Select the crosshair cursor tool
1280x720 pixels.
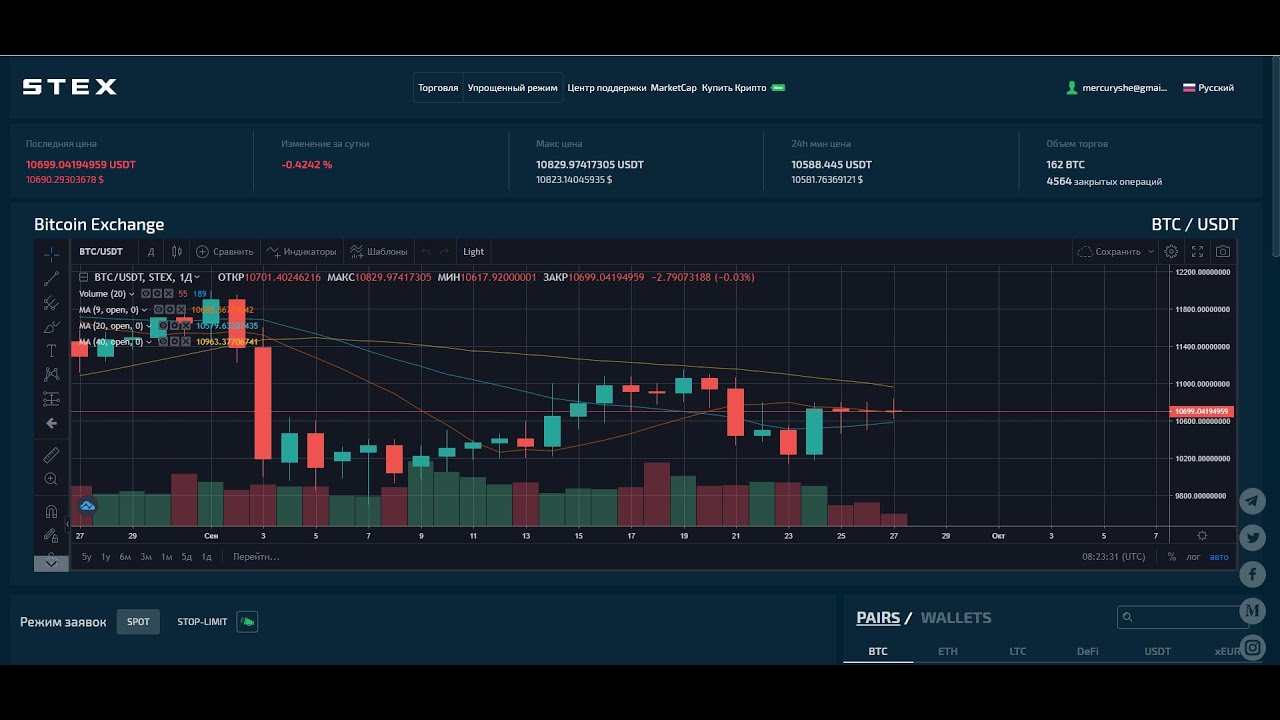[51, 254]
